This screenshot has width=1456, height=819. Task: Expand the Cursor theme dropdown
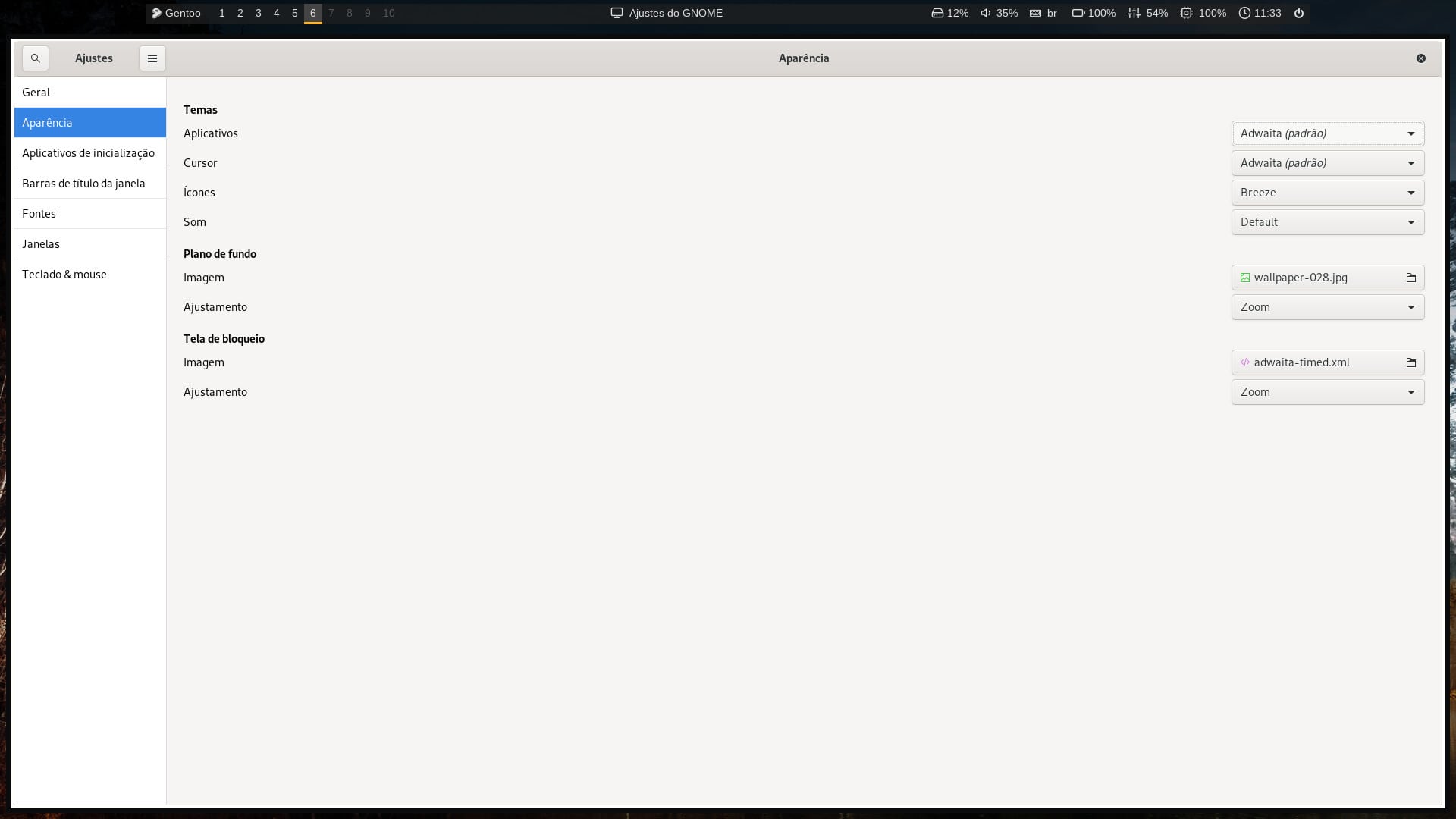tap(1328, 163)
